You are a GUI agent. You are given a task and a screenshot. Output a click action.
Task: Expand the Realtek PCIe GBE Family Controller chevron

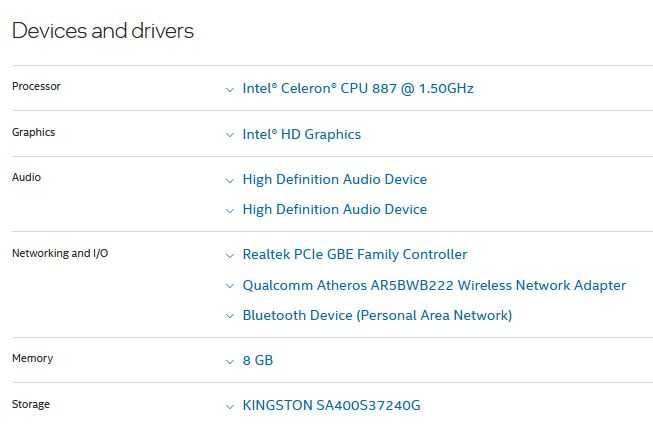click(x=229, y=255)
